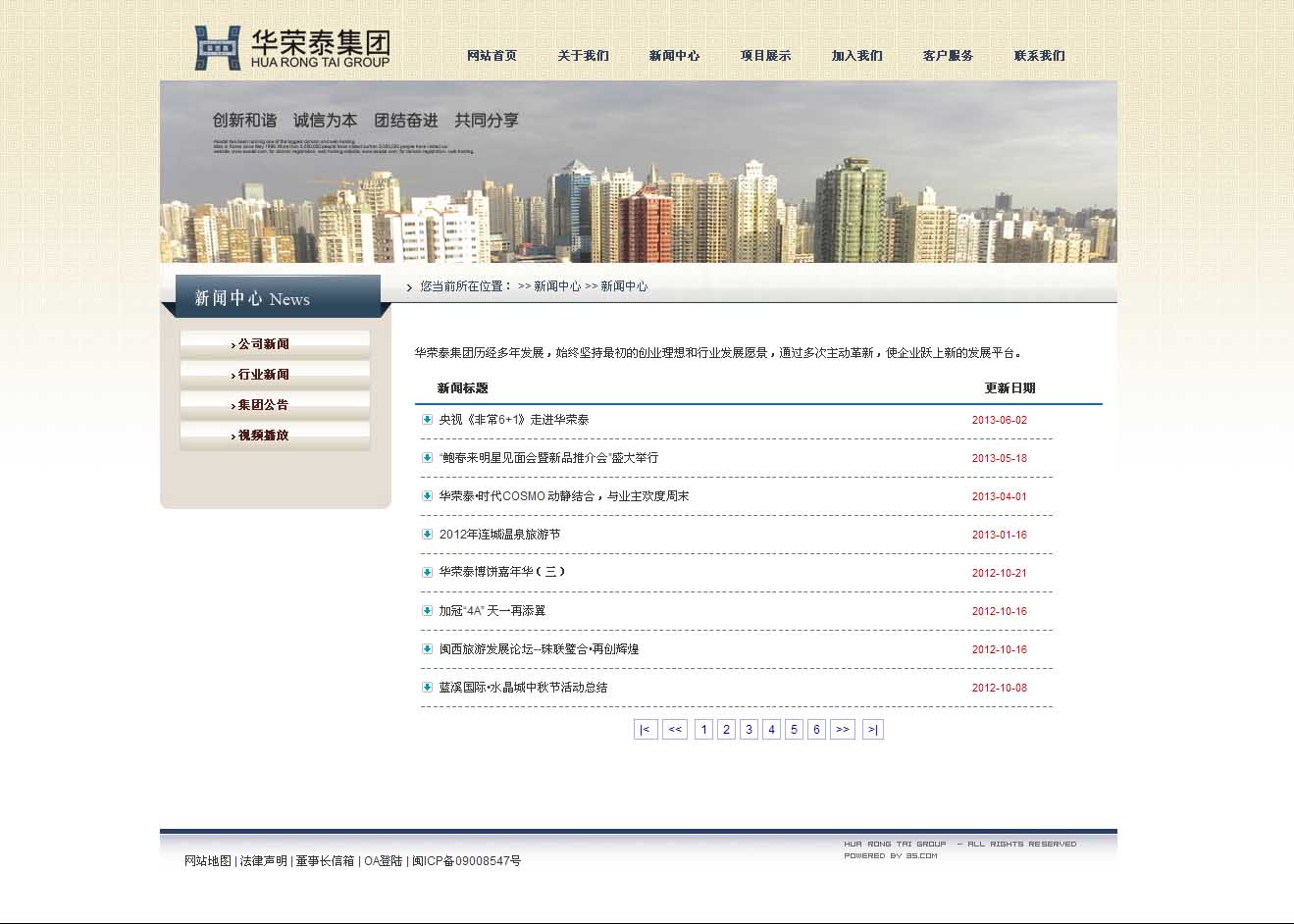Go to previous pages with << button
The width and height of the screenshot is (1294, 924).
(675, 730)
